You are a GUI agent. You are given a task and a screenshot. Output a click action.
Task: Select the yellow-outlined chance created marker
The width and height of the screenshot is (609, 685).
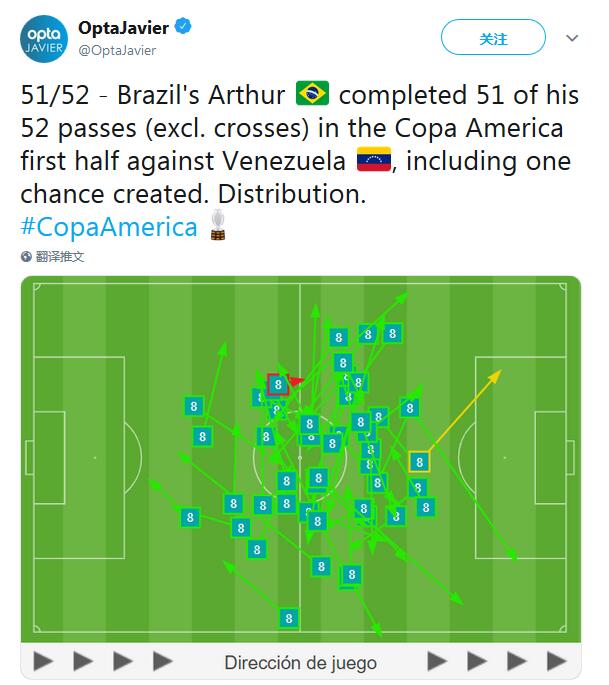[x=419, y=462]
